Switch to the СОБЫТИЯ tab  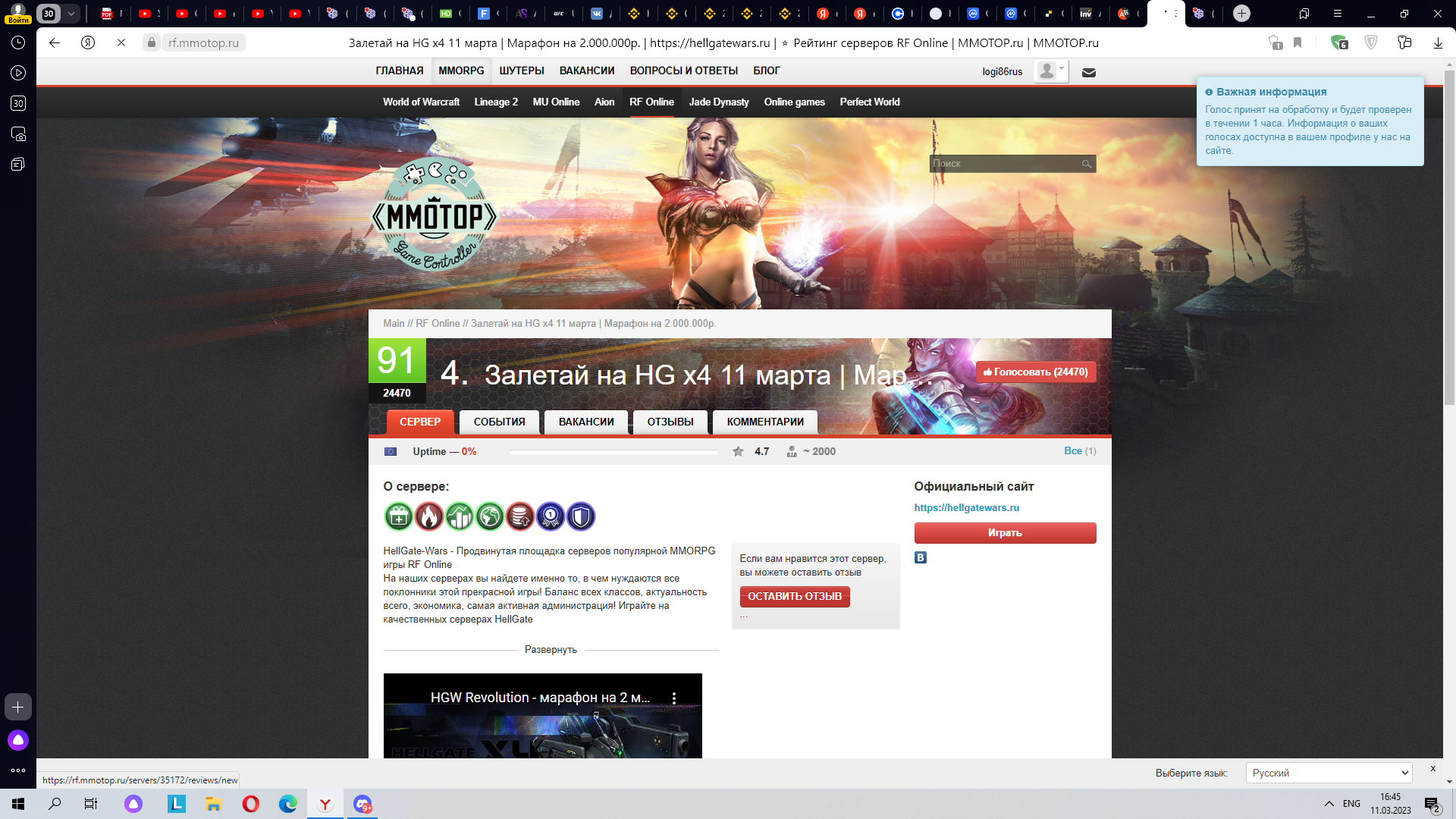click(x=499, y=422)
